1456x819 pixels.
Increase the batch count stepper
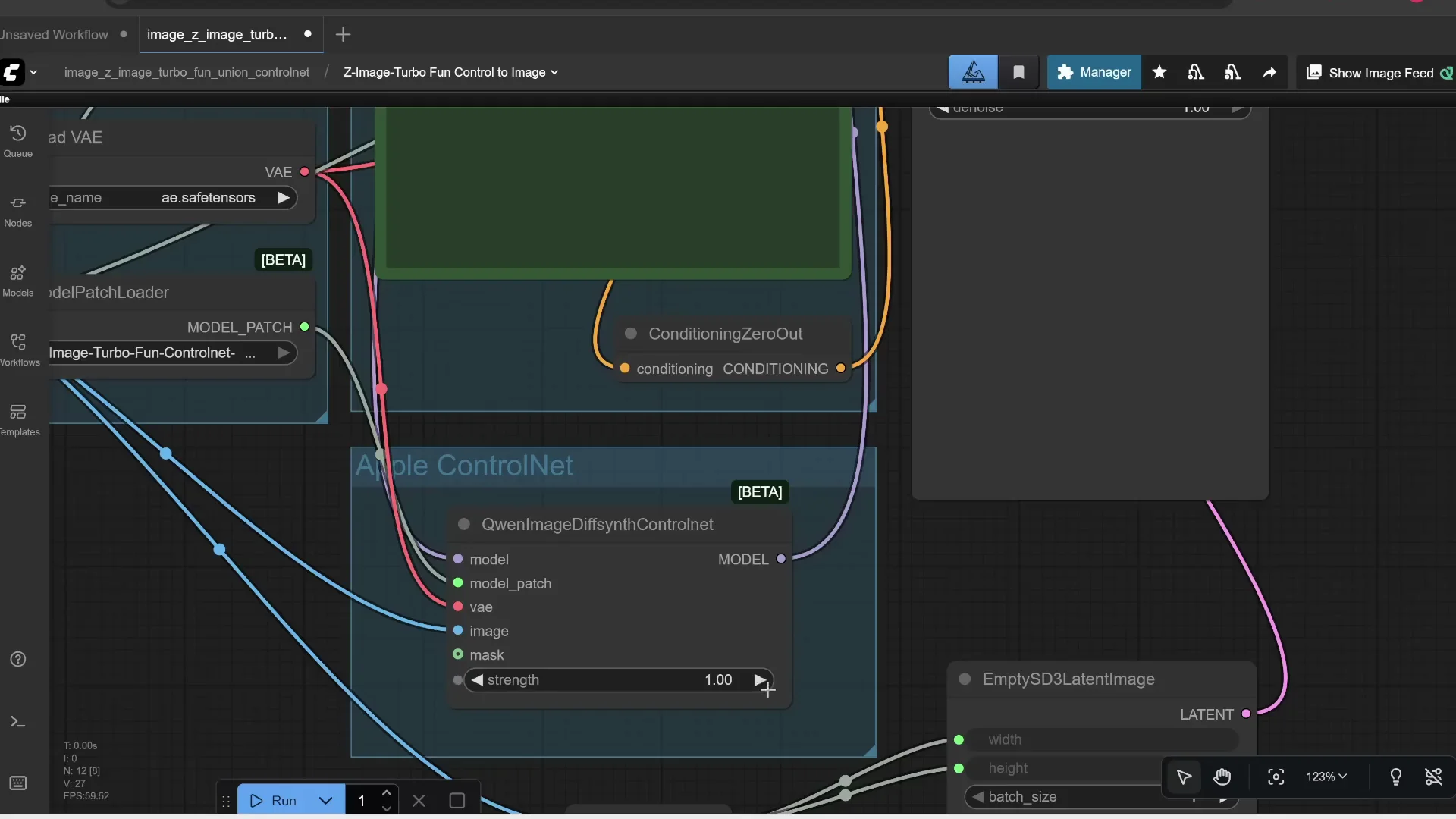pyautogui.click(x=388, y=792)
